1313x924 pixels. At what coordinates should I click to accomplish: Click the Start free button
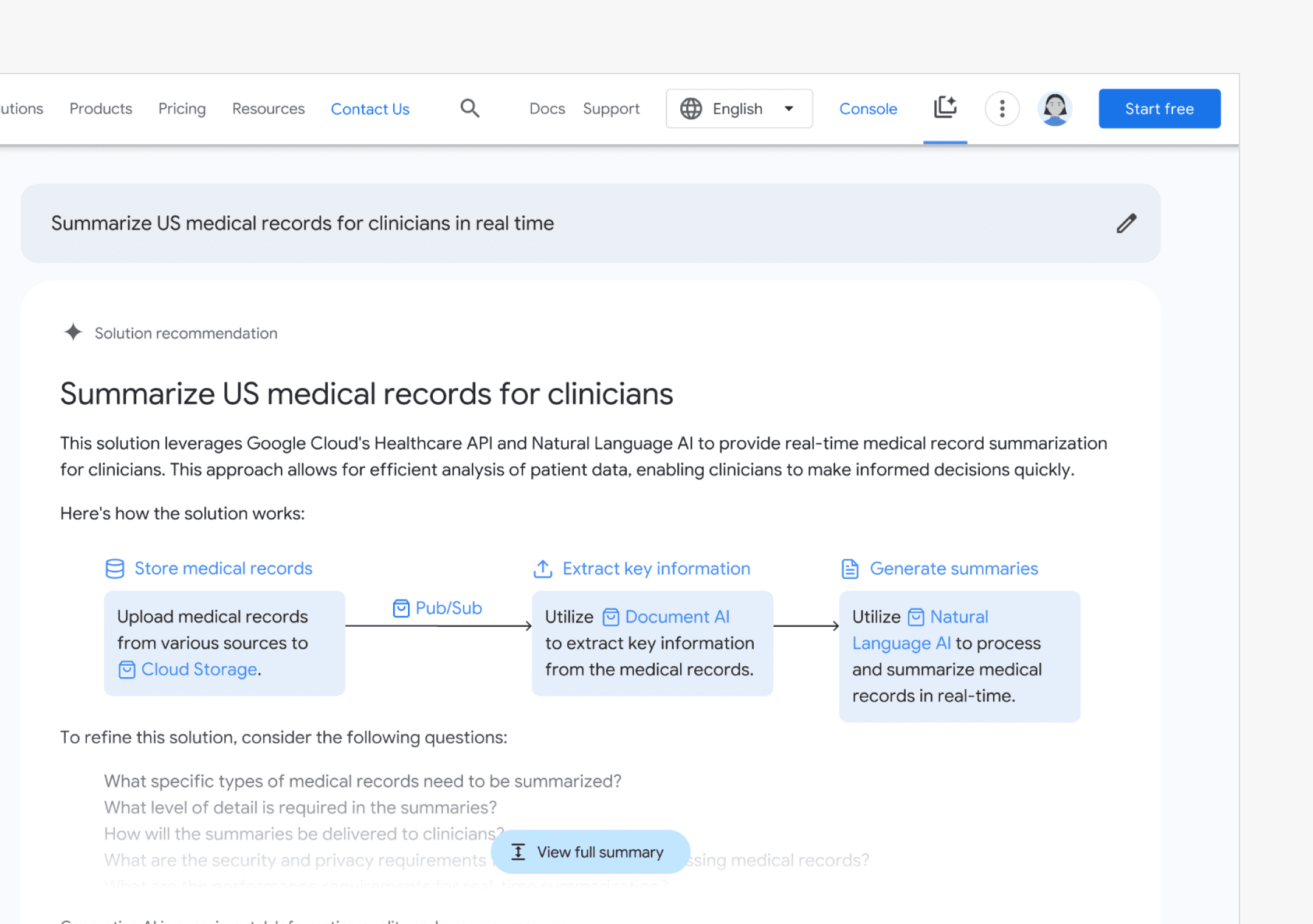[x=1159, y=109]
